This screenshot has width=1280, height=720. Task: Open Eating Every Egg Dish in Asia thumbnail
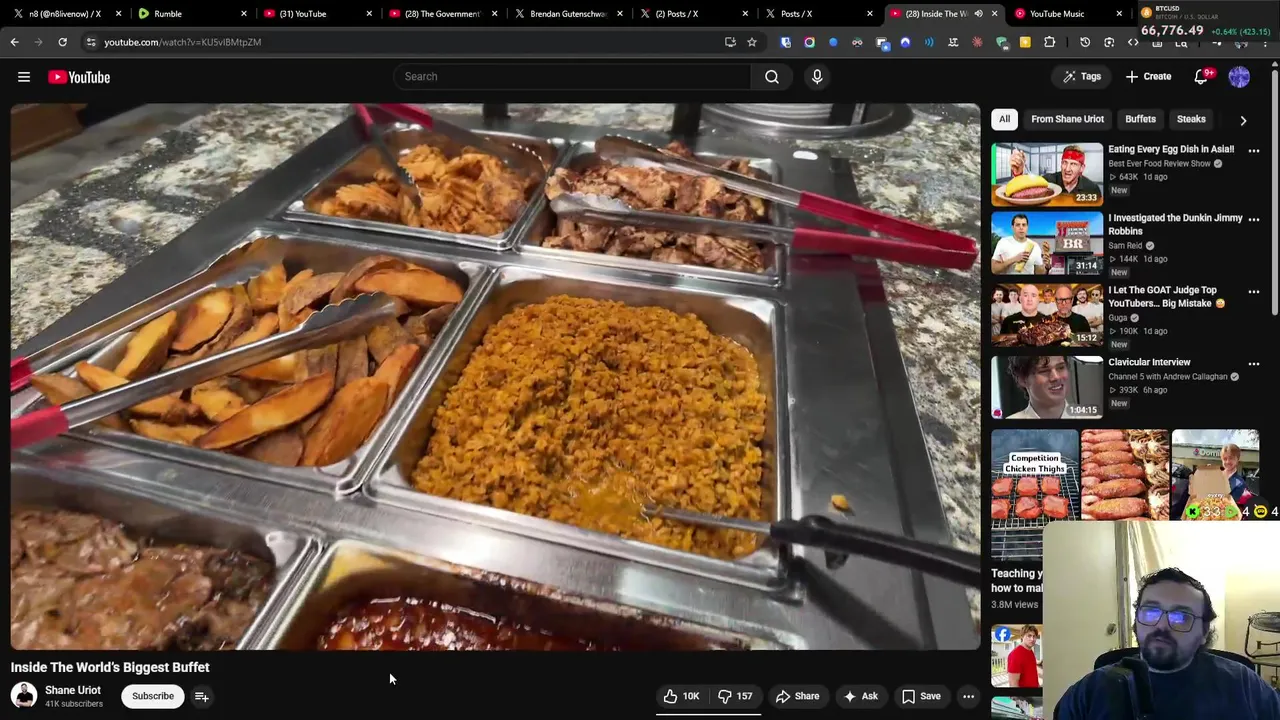point(1047,174)
